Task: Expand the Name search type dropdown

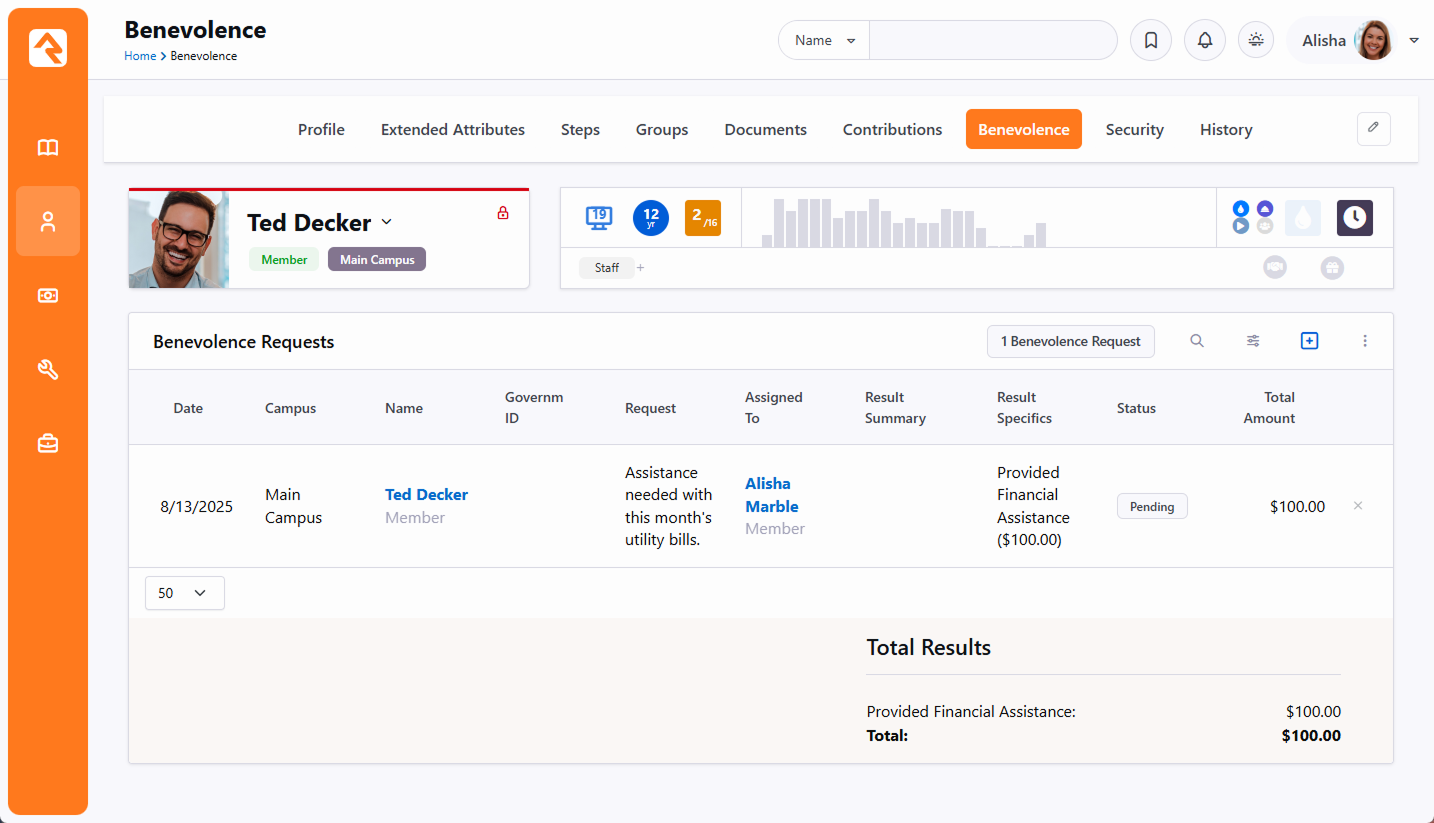Action: click(825, 41)
